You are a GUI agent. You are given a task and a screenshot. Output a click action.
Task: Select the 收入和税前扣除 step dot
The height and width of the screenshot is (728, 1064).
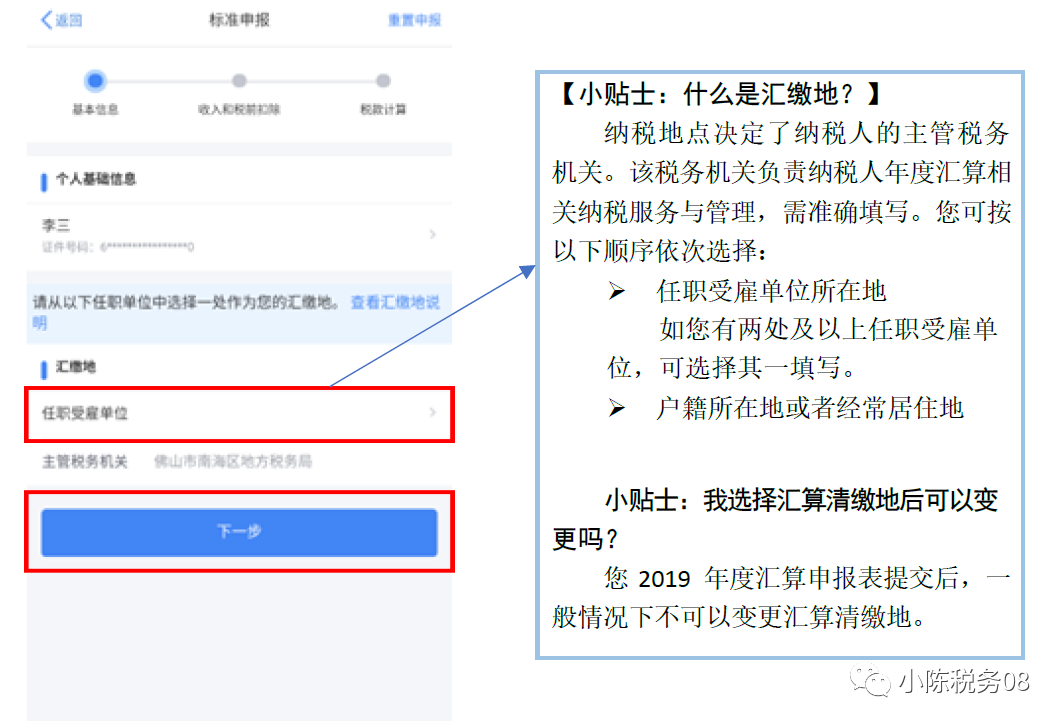pos(239,81)
